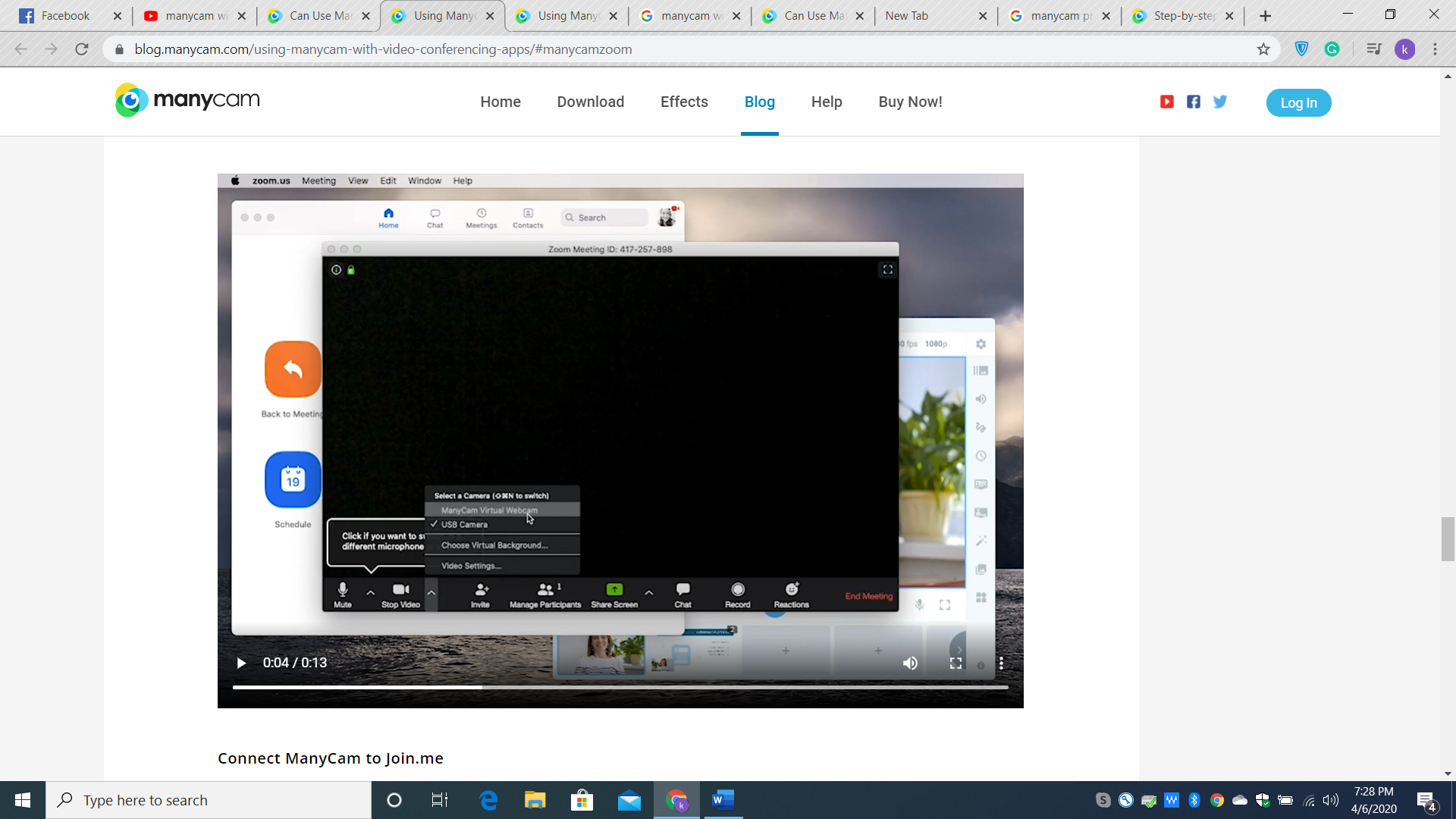Open system volume control in tray
This screenshot has height=819, width=1456.
(1331, 800)
